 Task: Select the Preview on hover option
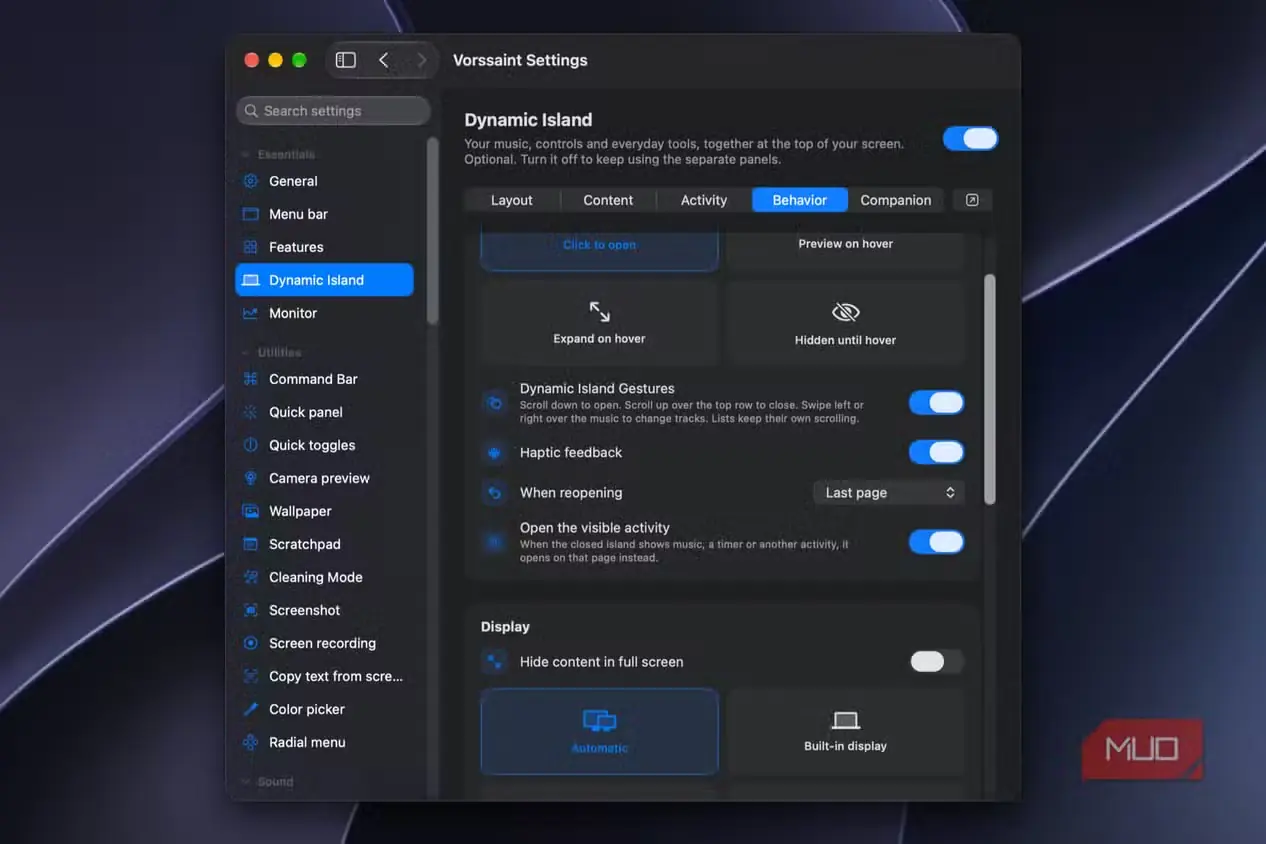(x=845, y=250)
